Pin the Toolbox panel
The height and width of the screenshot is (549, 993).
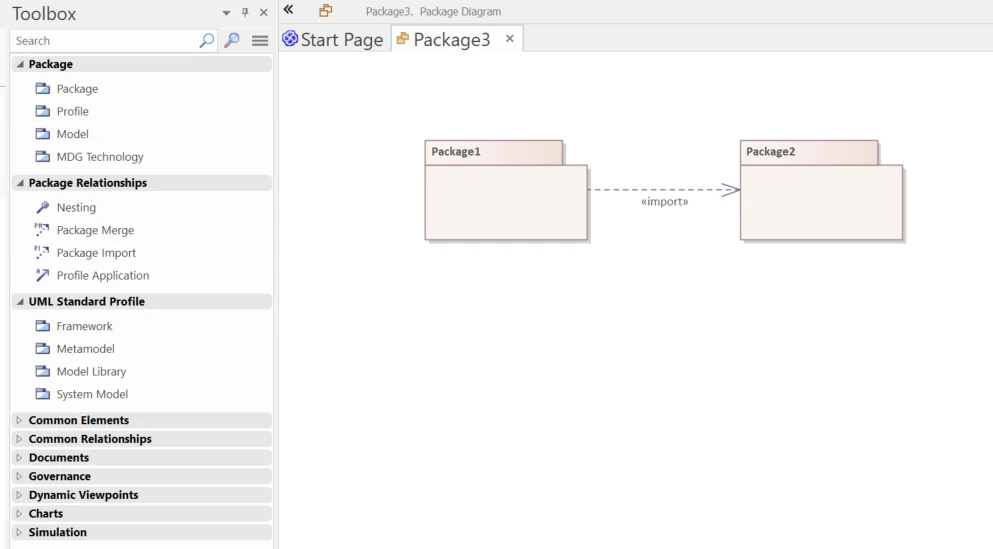(x=245, y=12)
